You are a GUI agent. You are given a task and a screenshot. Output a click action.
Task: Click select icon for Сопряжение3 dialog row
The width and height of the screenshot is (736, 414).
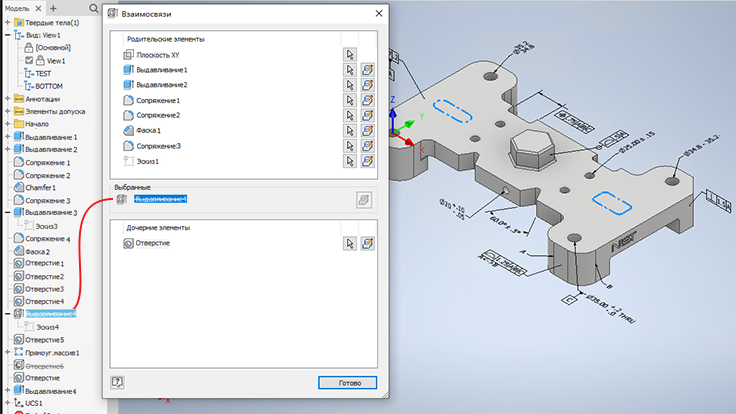tap(350, 146)
